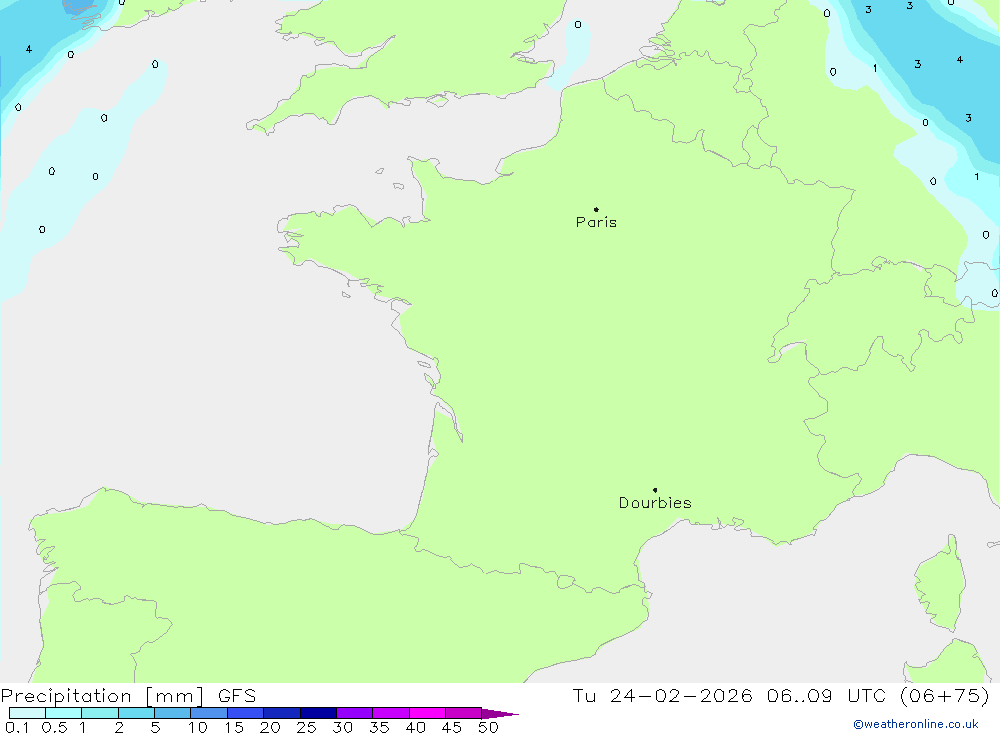Viewport: 1000px width, 733px height.
Task: Select the dot marker above Paris
Action: (x=596, y=209)
